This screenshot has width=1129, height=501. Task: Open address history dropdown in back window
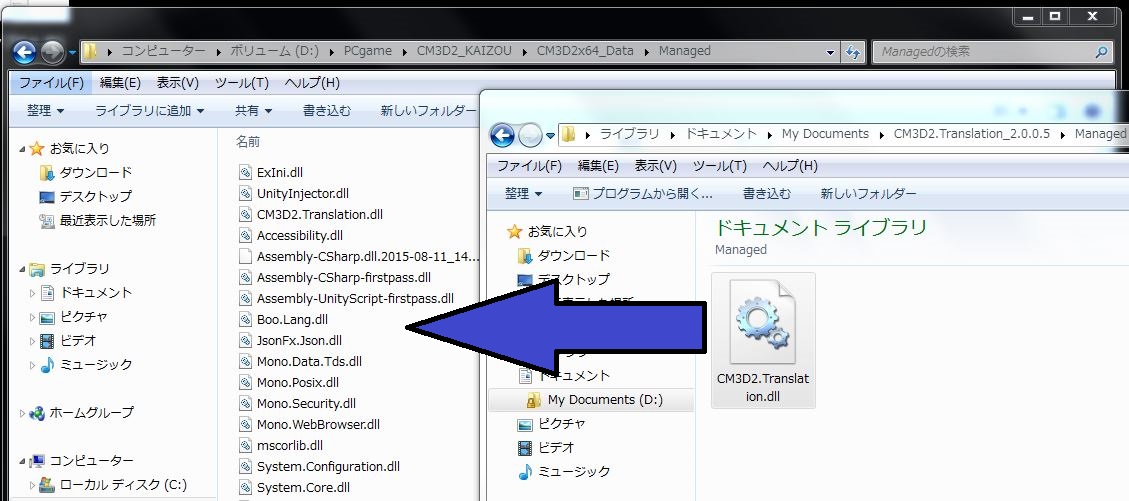pyautogui.click(x=832, y=52)
